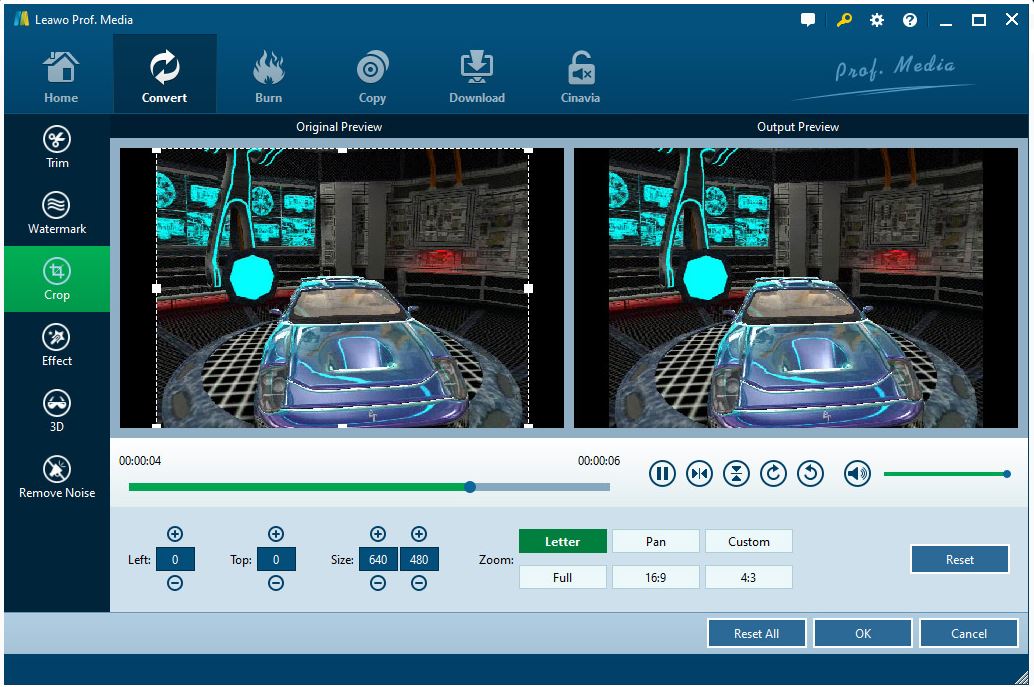This screenshot has width=1034, height=687.
Task: Pause the video preview playback
Action: point(662,474)
